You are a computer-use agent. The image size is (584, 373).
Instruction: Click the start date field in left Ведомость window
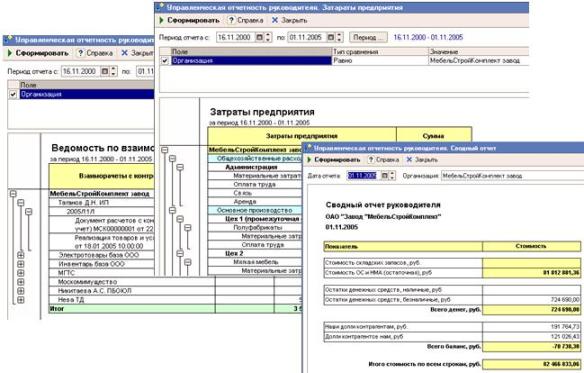[x=81, y=71]
